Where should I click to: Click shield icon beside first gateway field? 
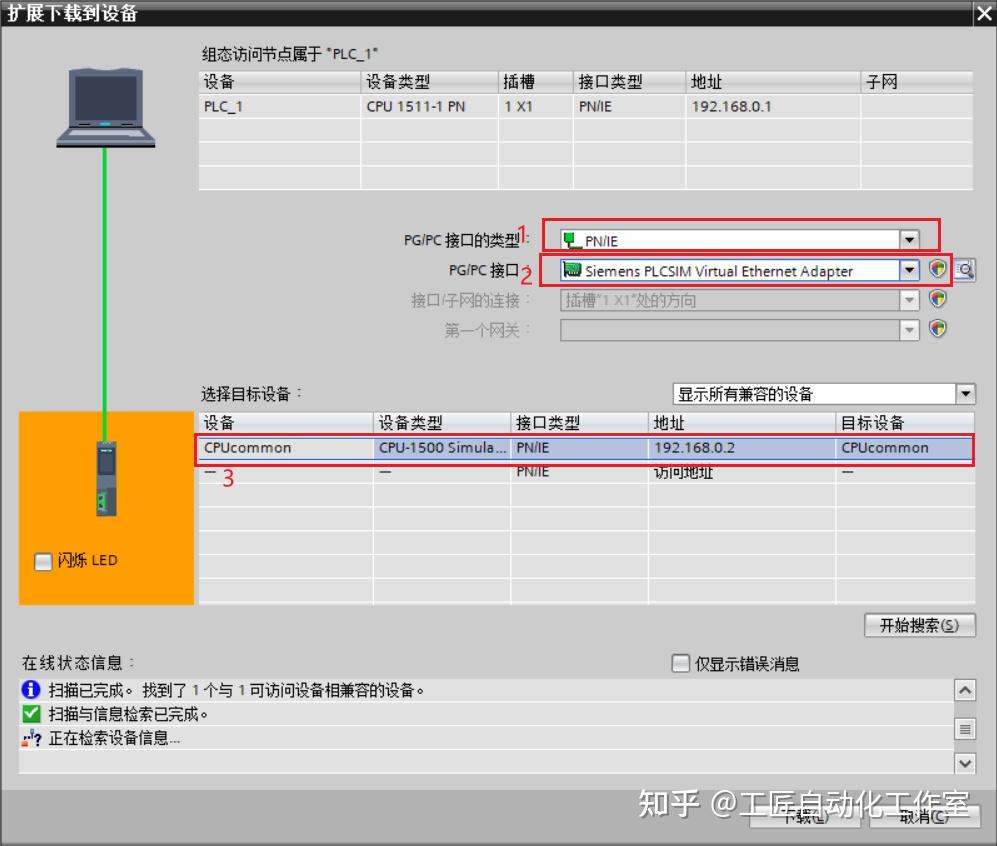937,329
